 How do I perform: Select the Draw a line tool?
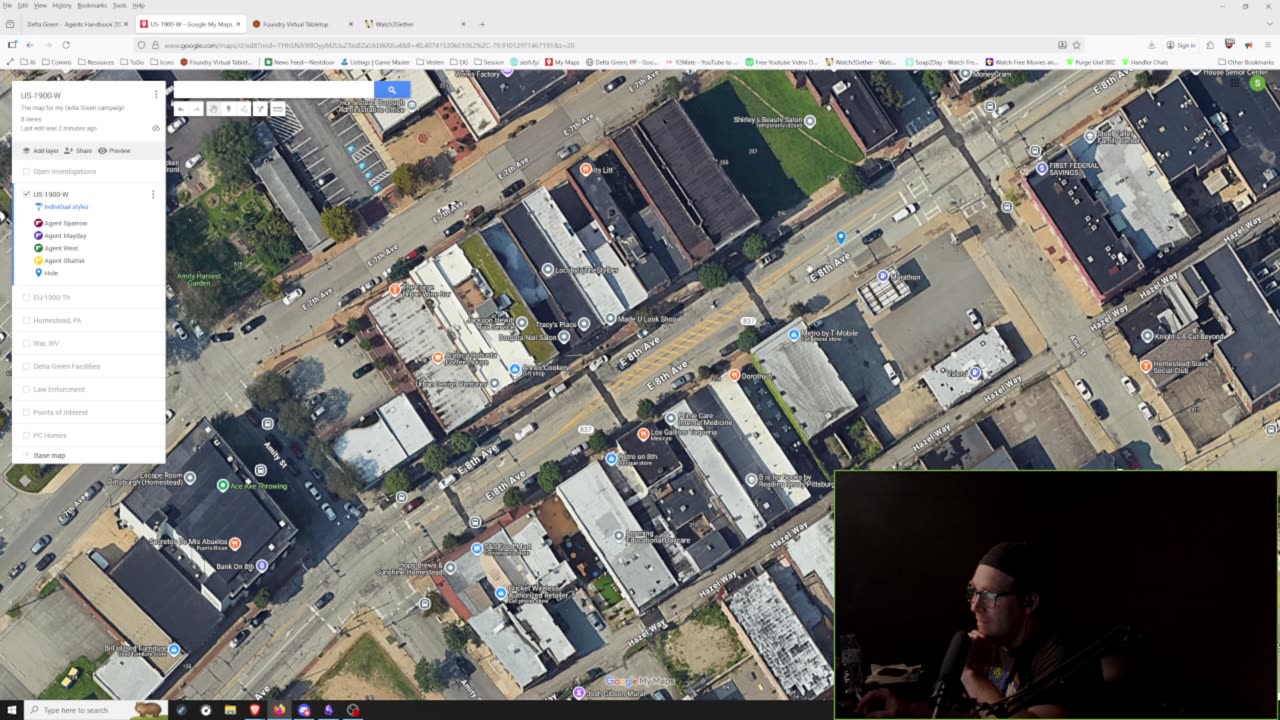pos(244,109)
